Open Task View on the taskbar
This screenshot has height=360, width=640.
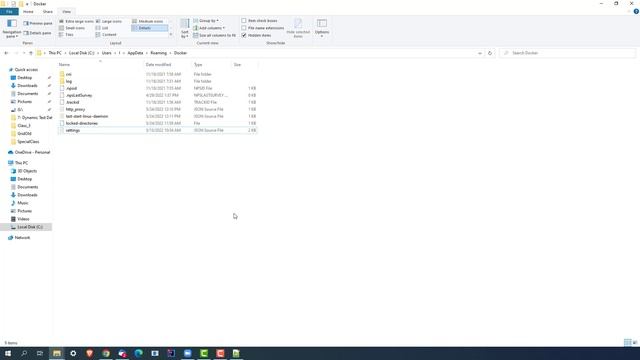(40, 353)
